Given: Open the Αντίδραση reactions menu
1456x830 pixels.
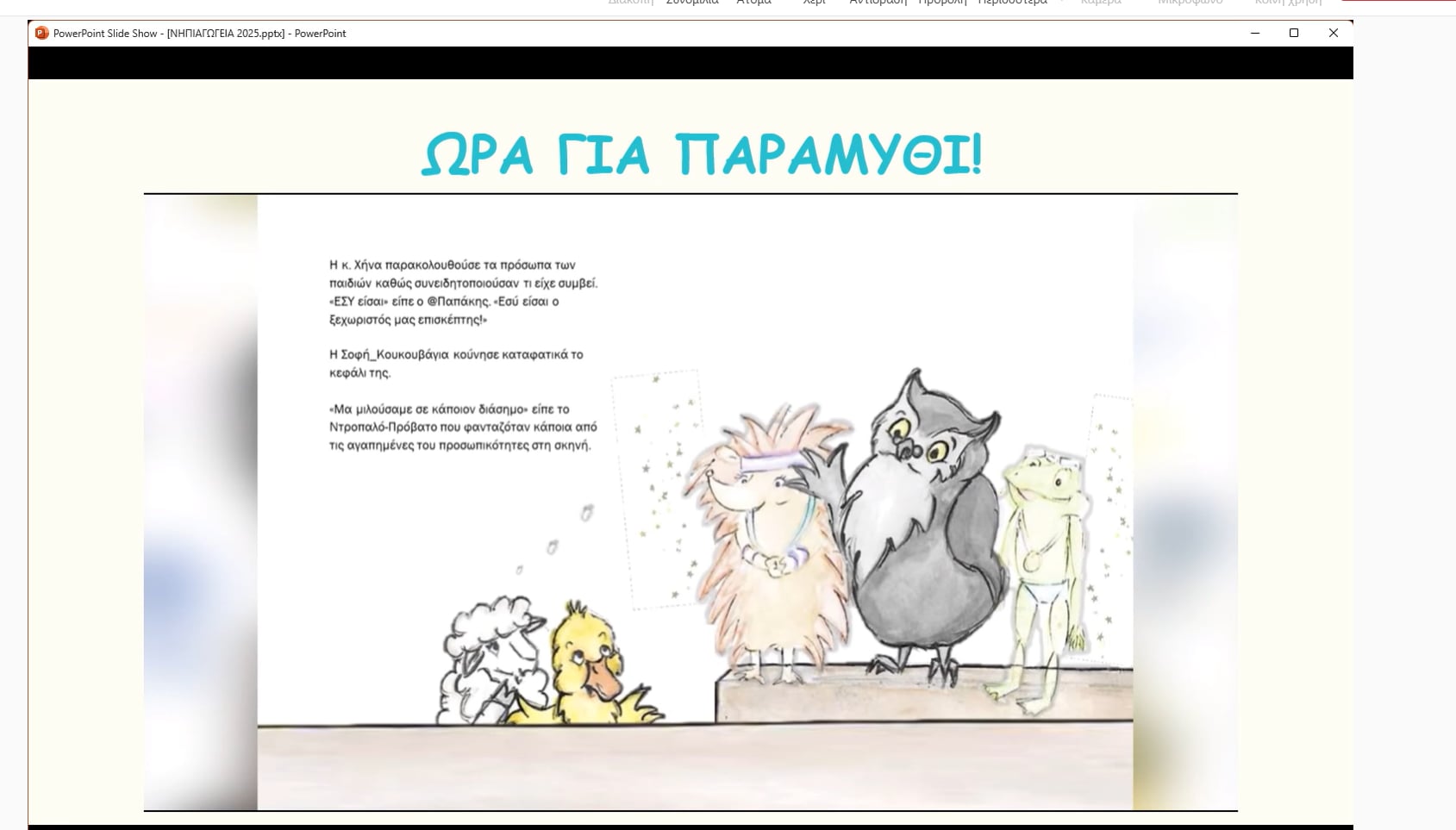Looking at the screenshot, I should coord(878,3).
